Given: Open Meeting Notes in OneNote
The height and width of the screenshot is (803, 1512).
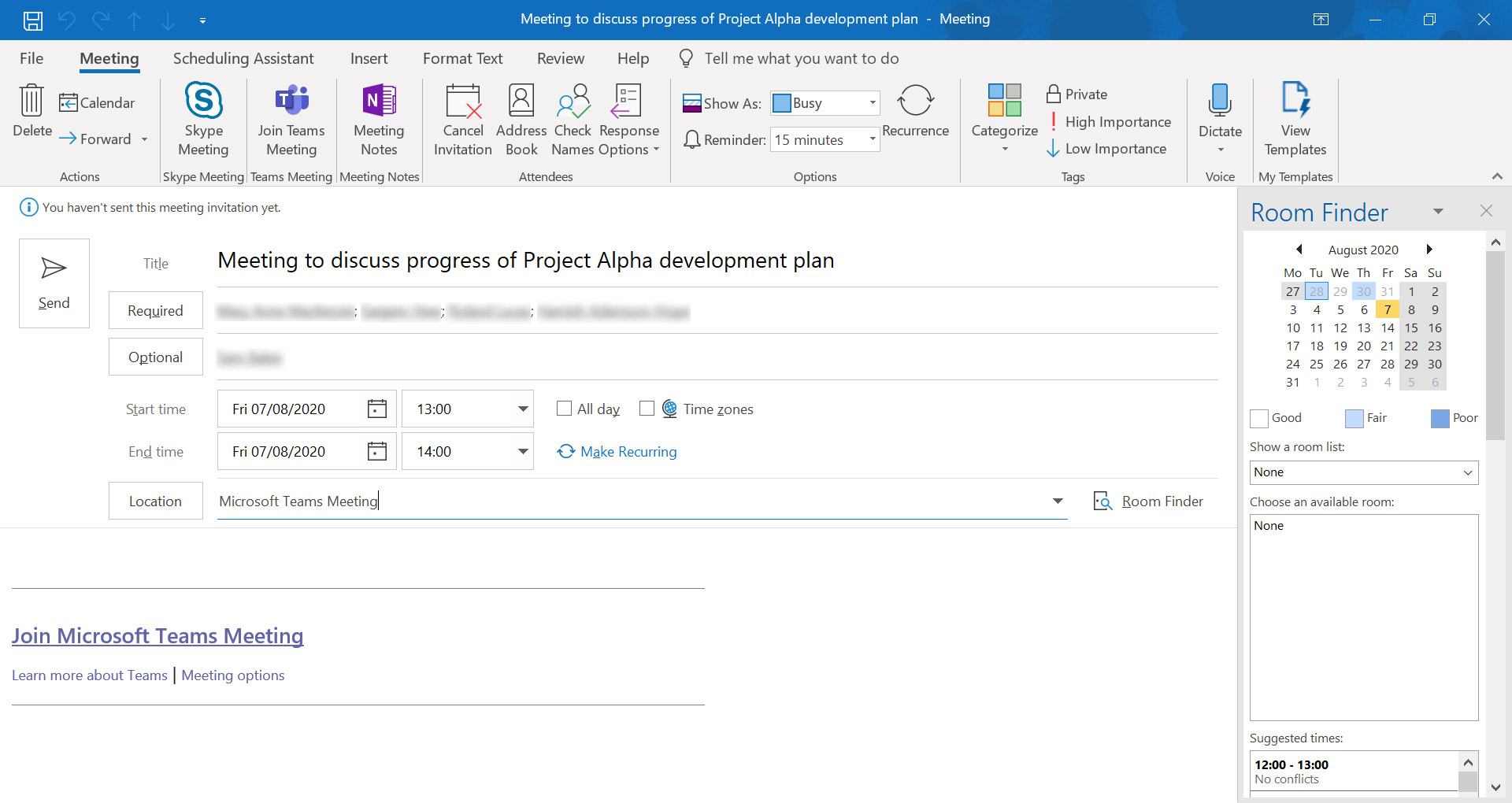Looking at the screenshot, I should 379,102.
